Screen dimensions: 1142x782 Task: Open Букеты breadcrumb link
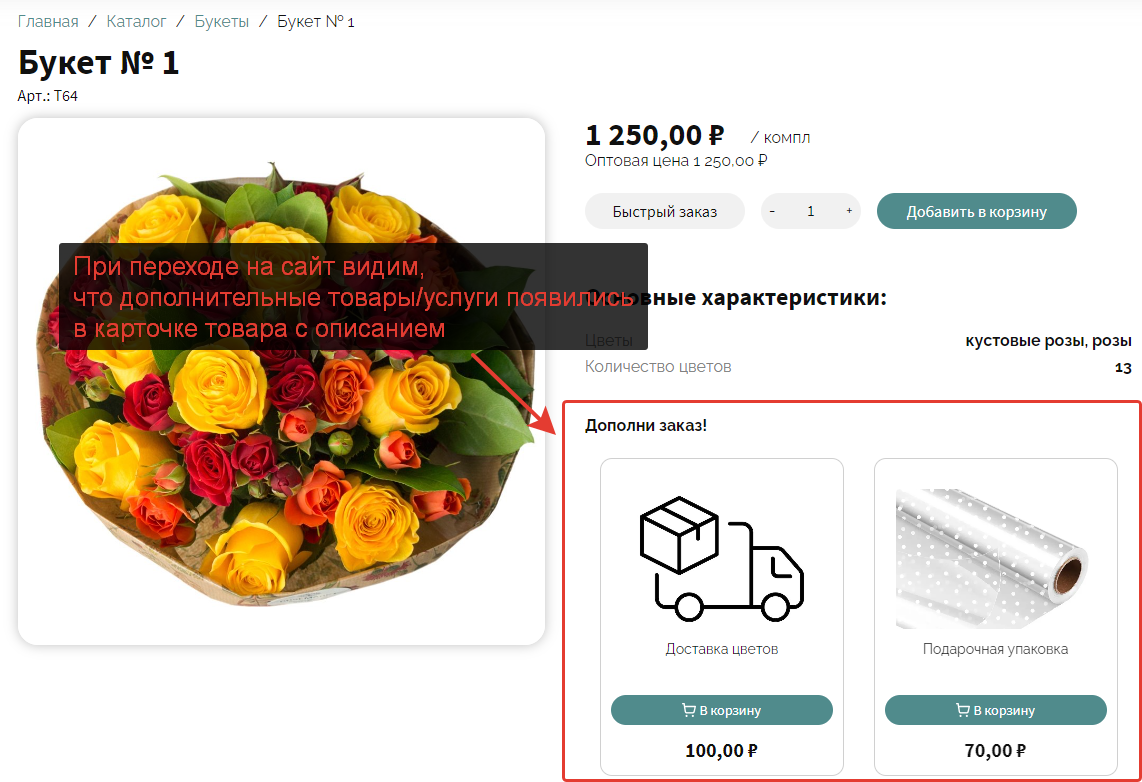click(x=221, y=22)
